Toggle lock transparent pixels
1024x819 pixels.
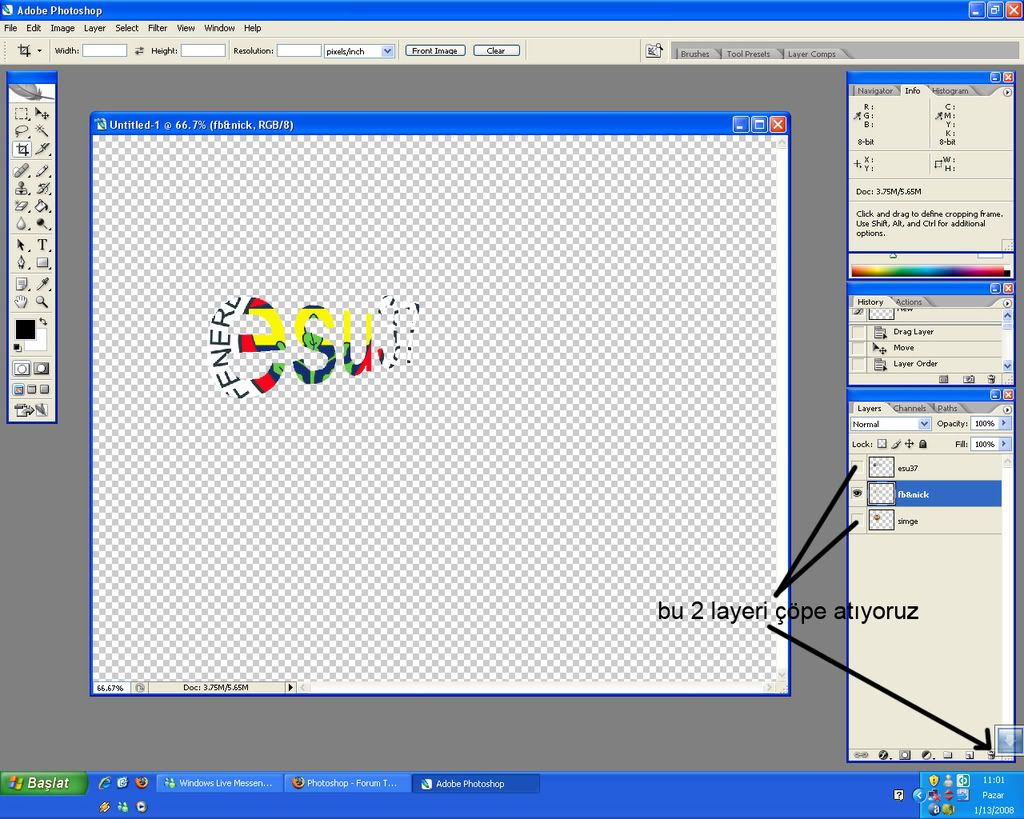click(x=882, y=444)
